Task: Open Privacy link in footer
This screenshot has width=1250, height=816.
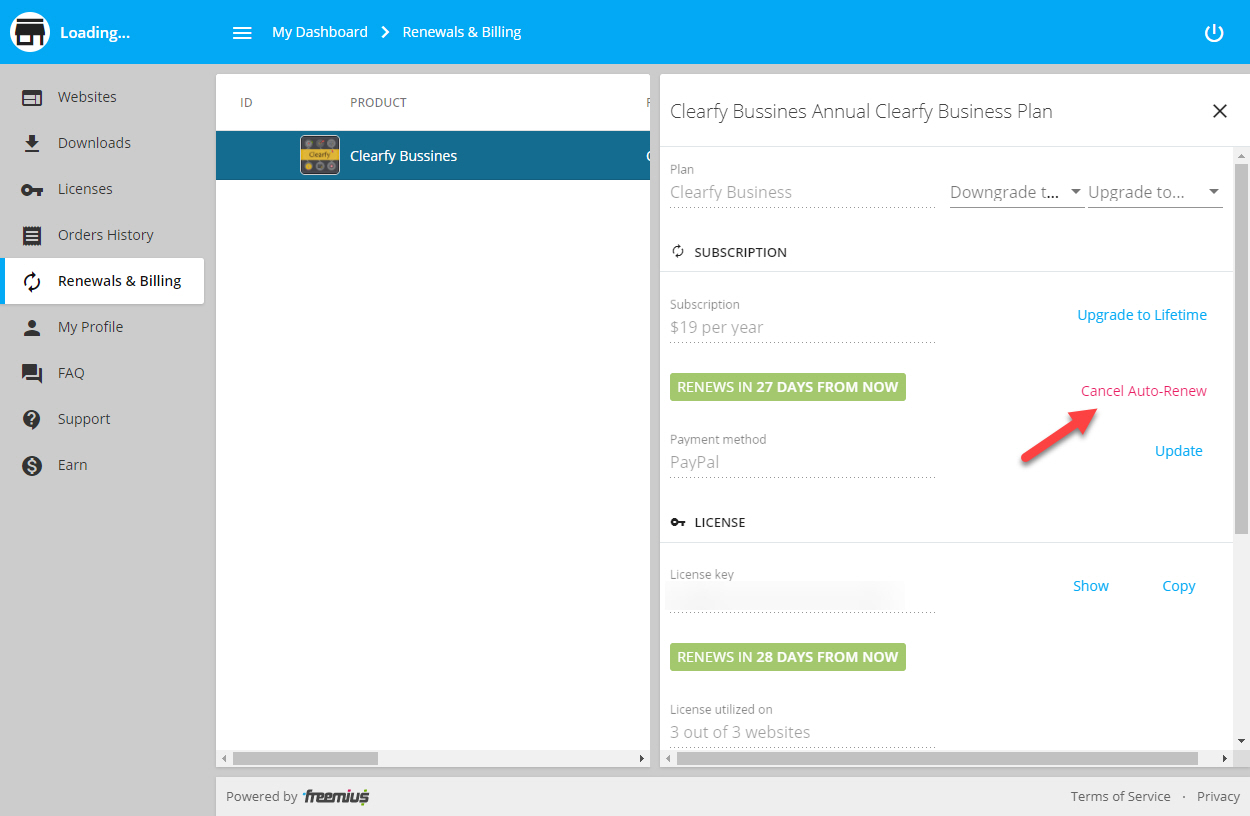Action: (x=1218, y=797)
